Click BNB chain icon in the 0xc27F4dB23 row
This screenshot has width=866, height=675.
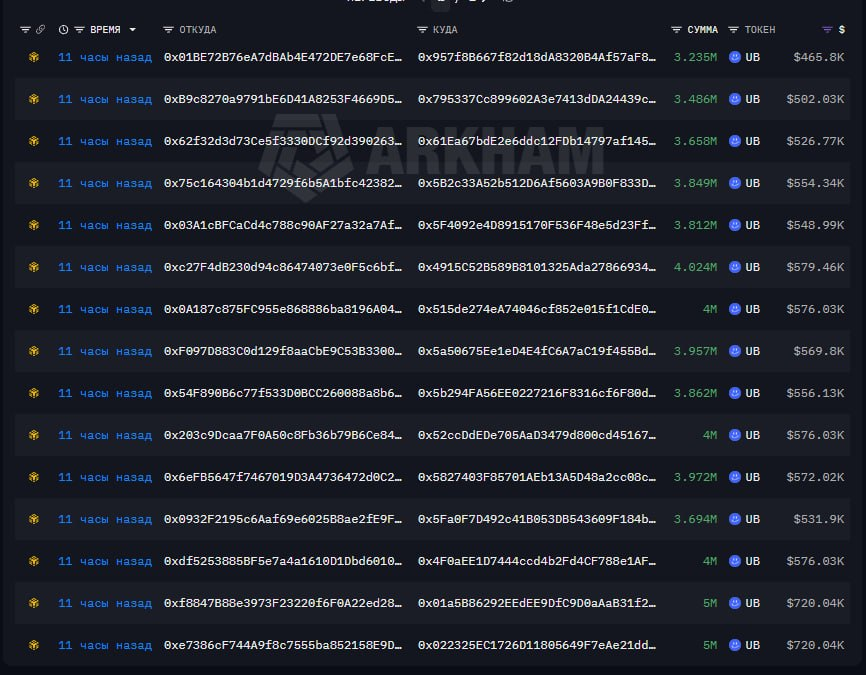[34, 267]
